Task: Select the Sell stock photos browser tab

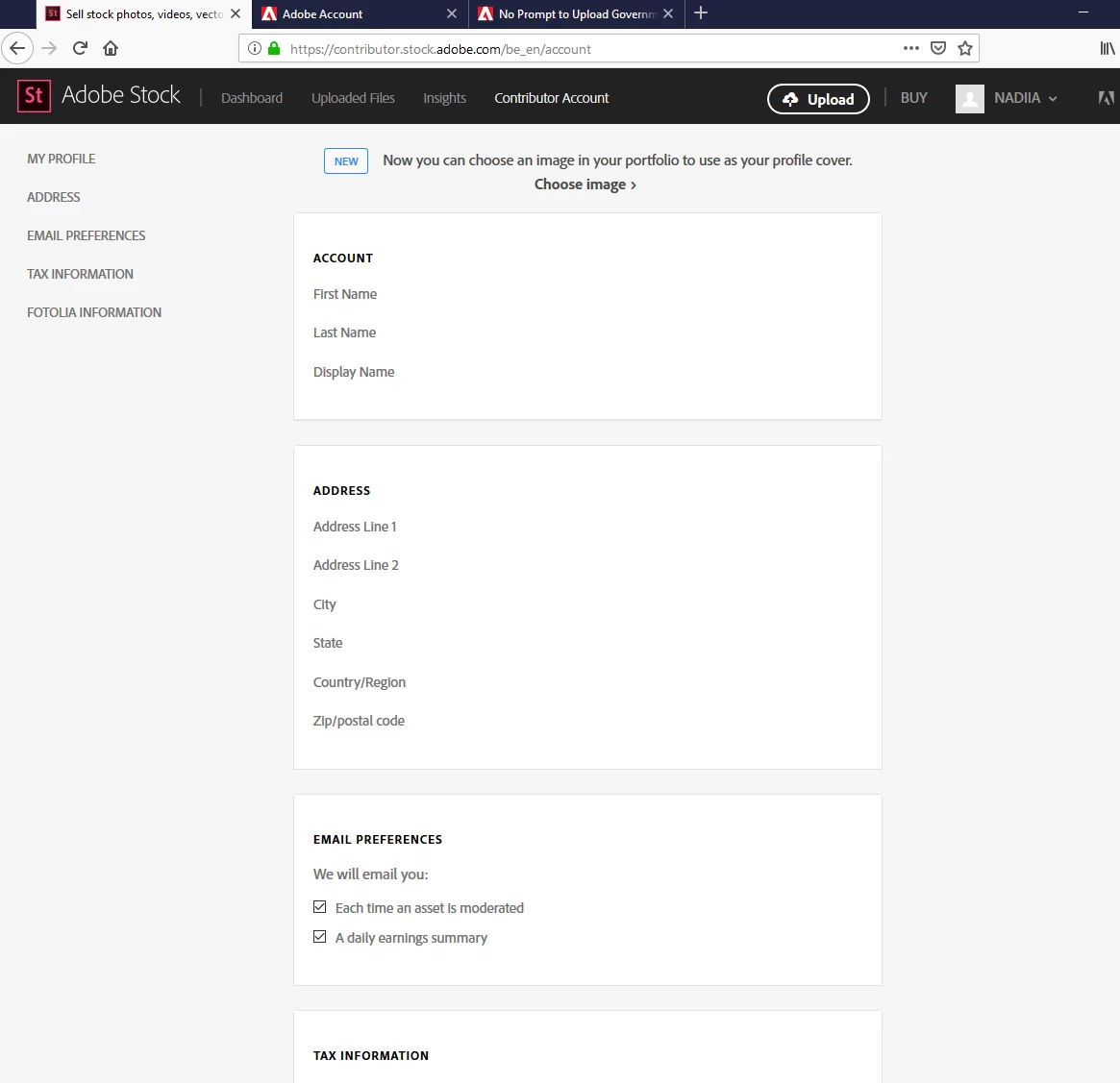Action: pyautogui.click(x=143, y=14)
